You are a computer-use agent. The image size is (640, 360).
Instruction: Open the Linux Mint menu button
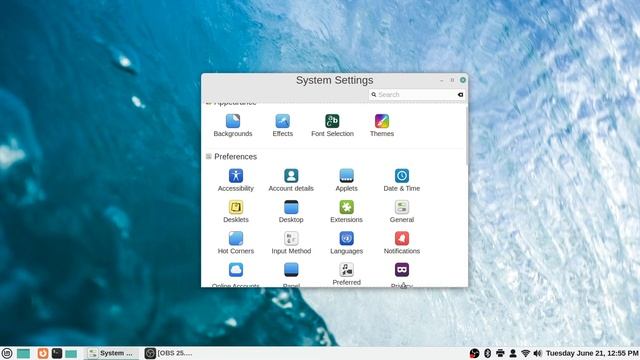(7, 353)
